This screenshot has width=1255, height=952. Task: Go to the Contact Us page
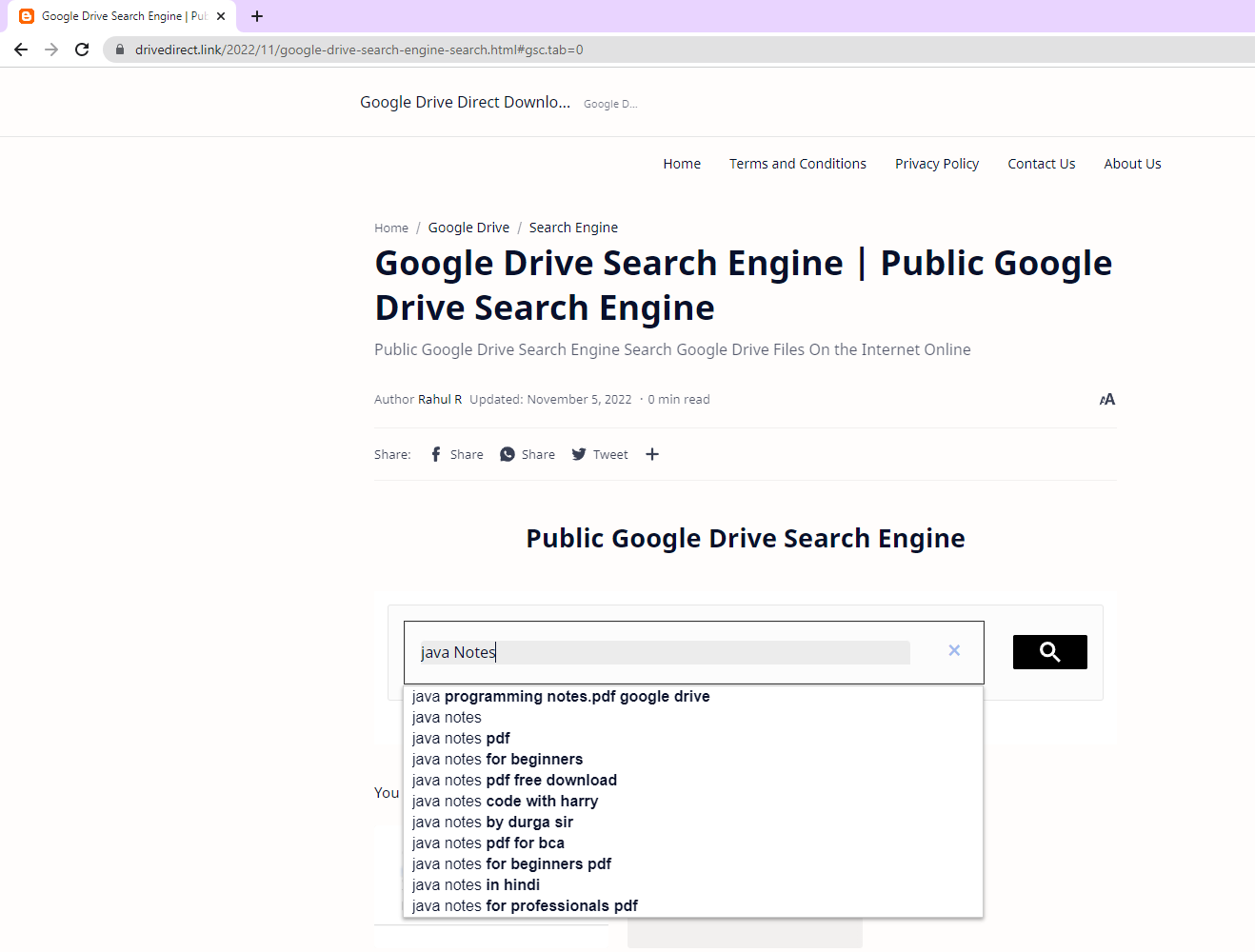(x=1042, y=164)
